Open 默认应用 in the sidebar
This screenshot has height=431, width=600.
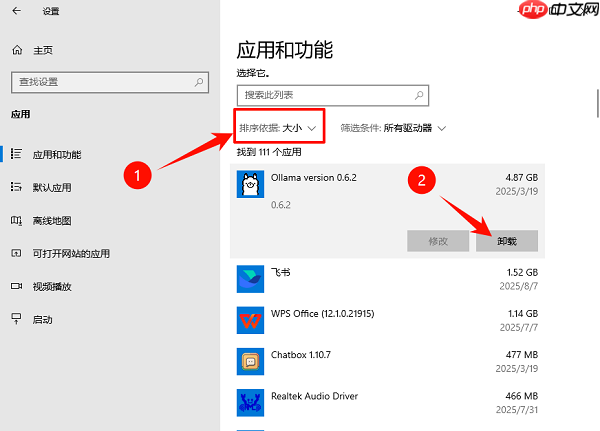point(52,188)
